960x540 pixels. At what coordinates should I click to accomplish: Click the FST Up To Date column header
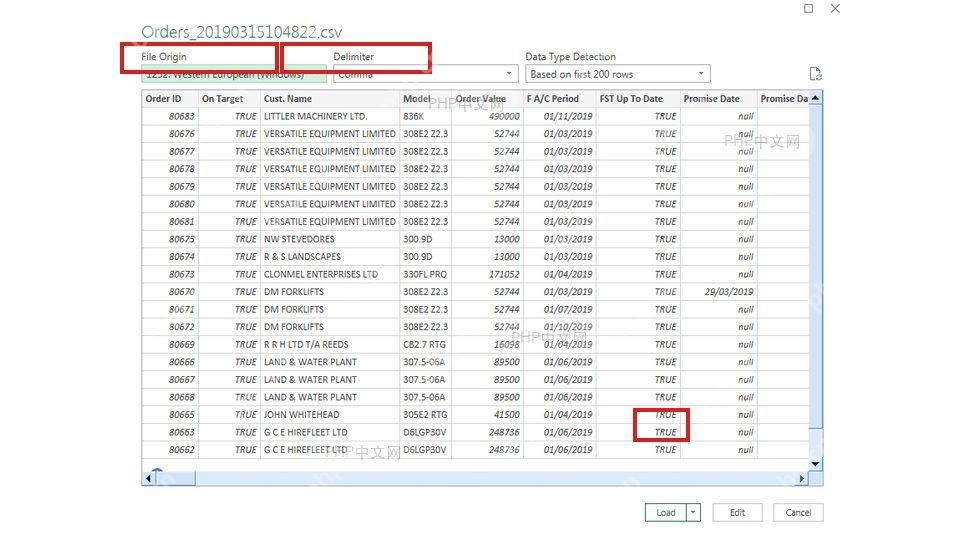point(638,99)
